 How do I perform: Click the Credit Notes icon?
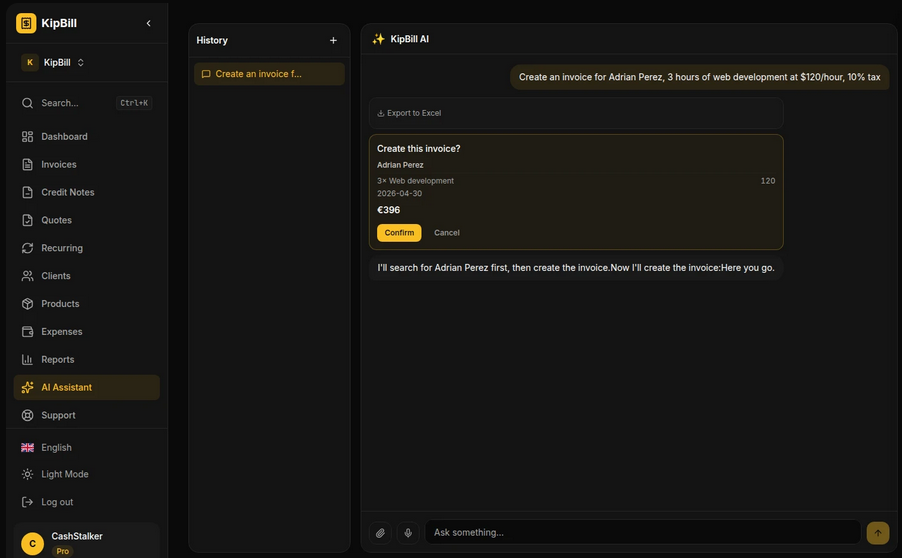click(27, 192)
